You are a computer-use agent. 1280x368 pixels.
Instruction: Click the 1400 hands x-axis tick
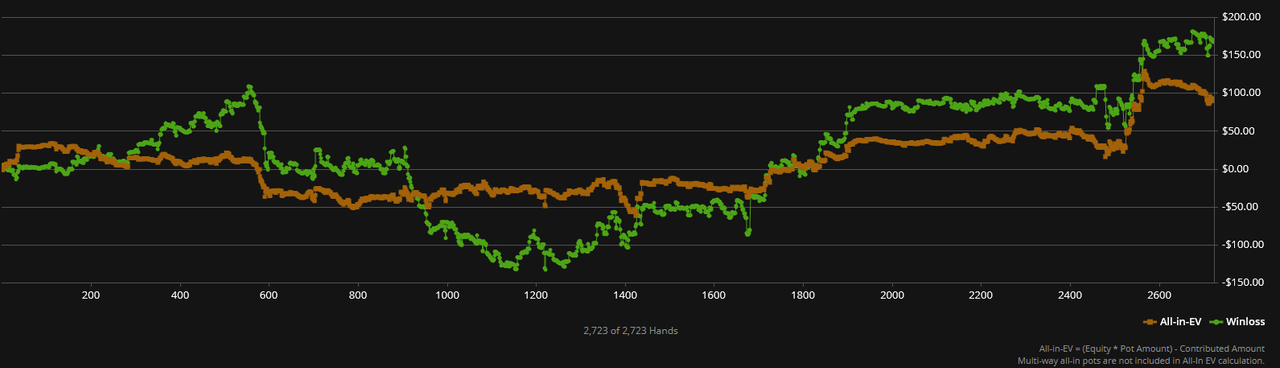(625, 296)
